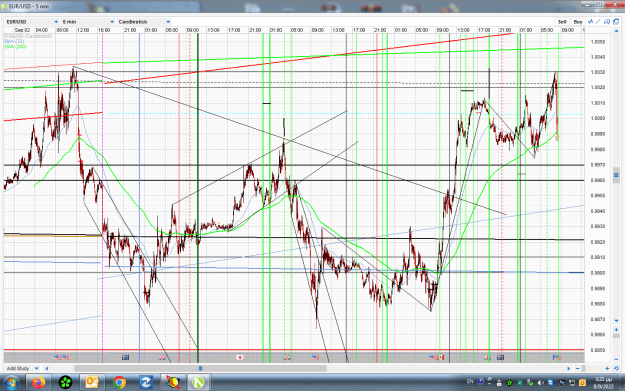Click the EMA (200) legend label
This screenshot has width=625, height=391.
16,46
